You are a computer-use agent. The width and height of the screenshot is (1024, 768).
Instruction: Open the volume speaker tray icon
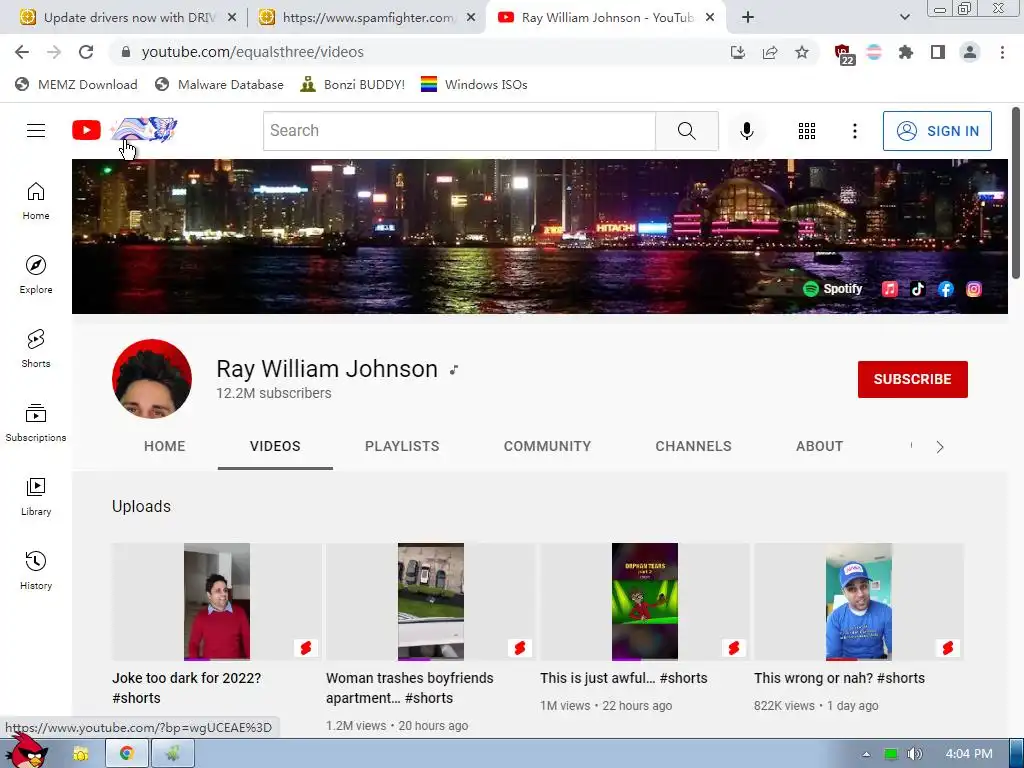pyautogui.click(x=915, y=754)
